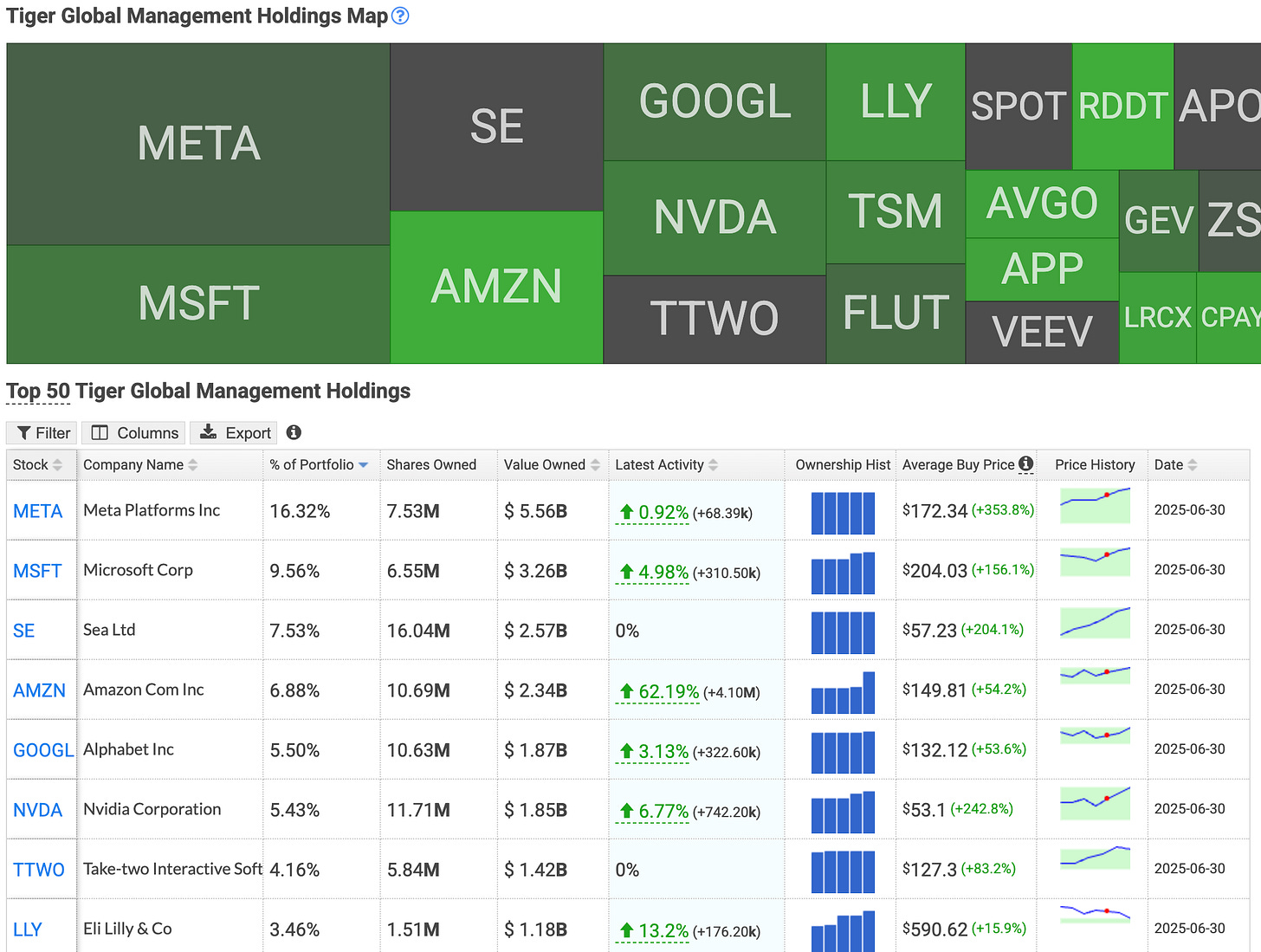Sort by Company Name column arrows
Image resolution: width=1261 pixels, height=952 pixels.
[193, 465]
